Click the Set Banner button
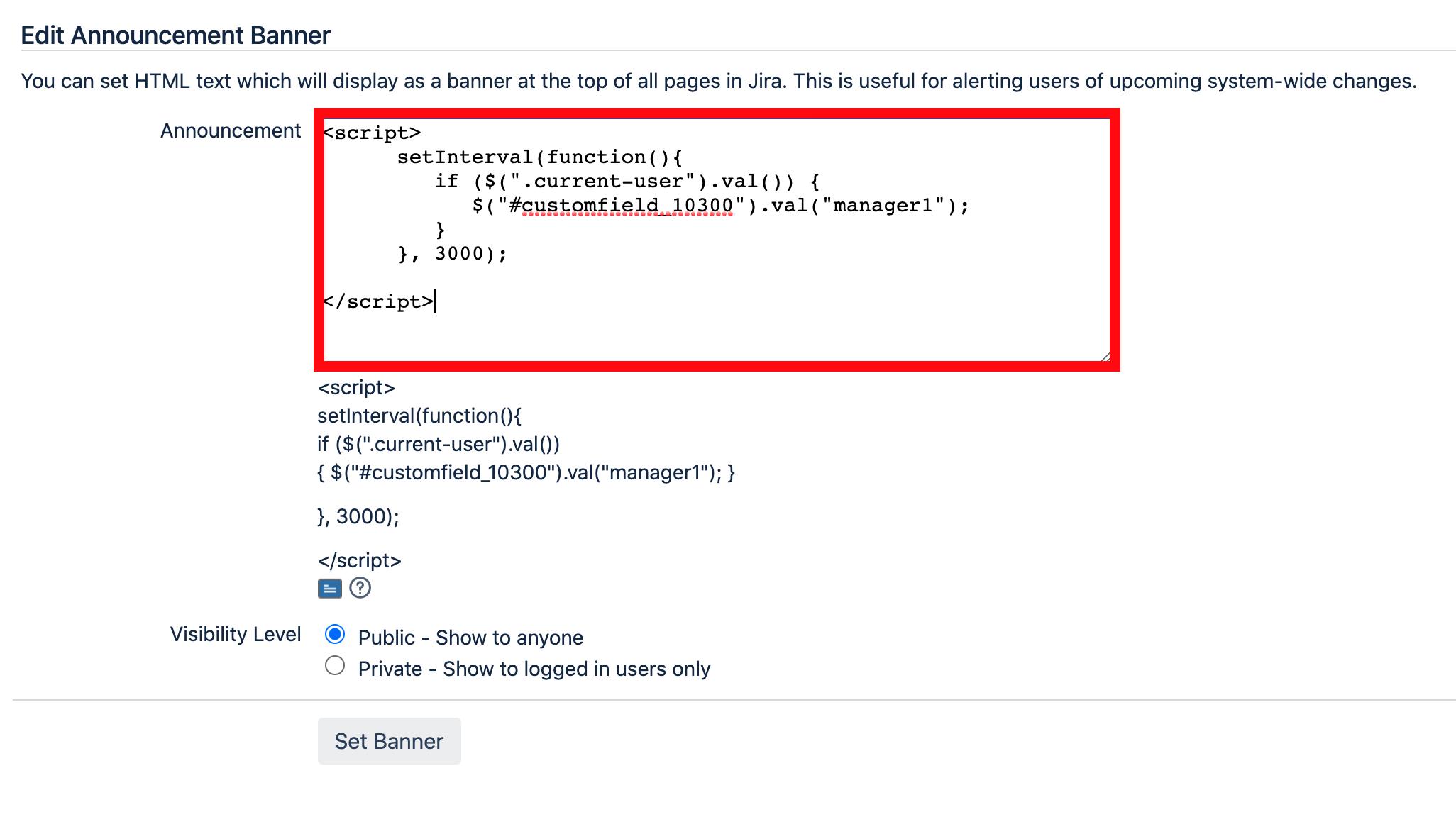The image size is (1456, 817). click(x=389, y=741)
